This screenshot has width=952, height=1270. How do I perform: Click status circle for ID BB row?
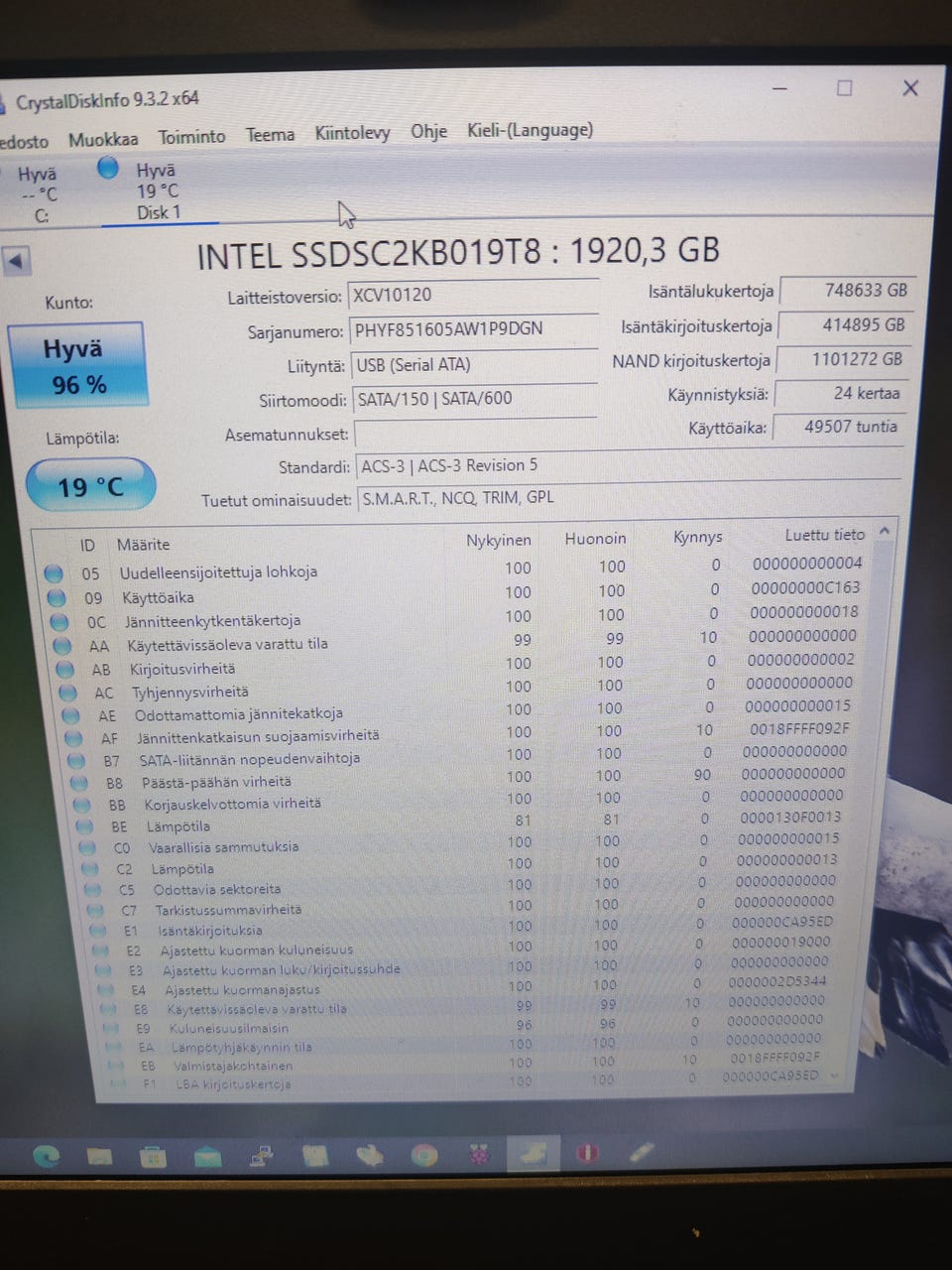click(83, 805)
